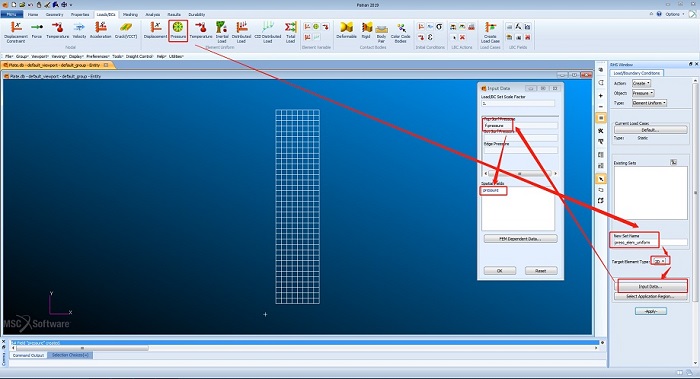This screenshot has height=379, width=700.
Task: Open the Action dropdown set to Create
Action: [641, 83]
